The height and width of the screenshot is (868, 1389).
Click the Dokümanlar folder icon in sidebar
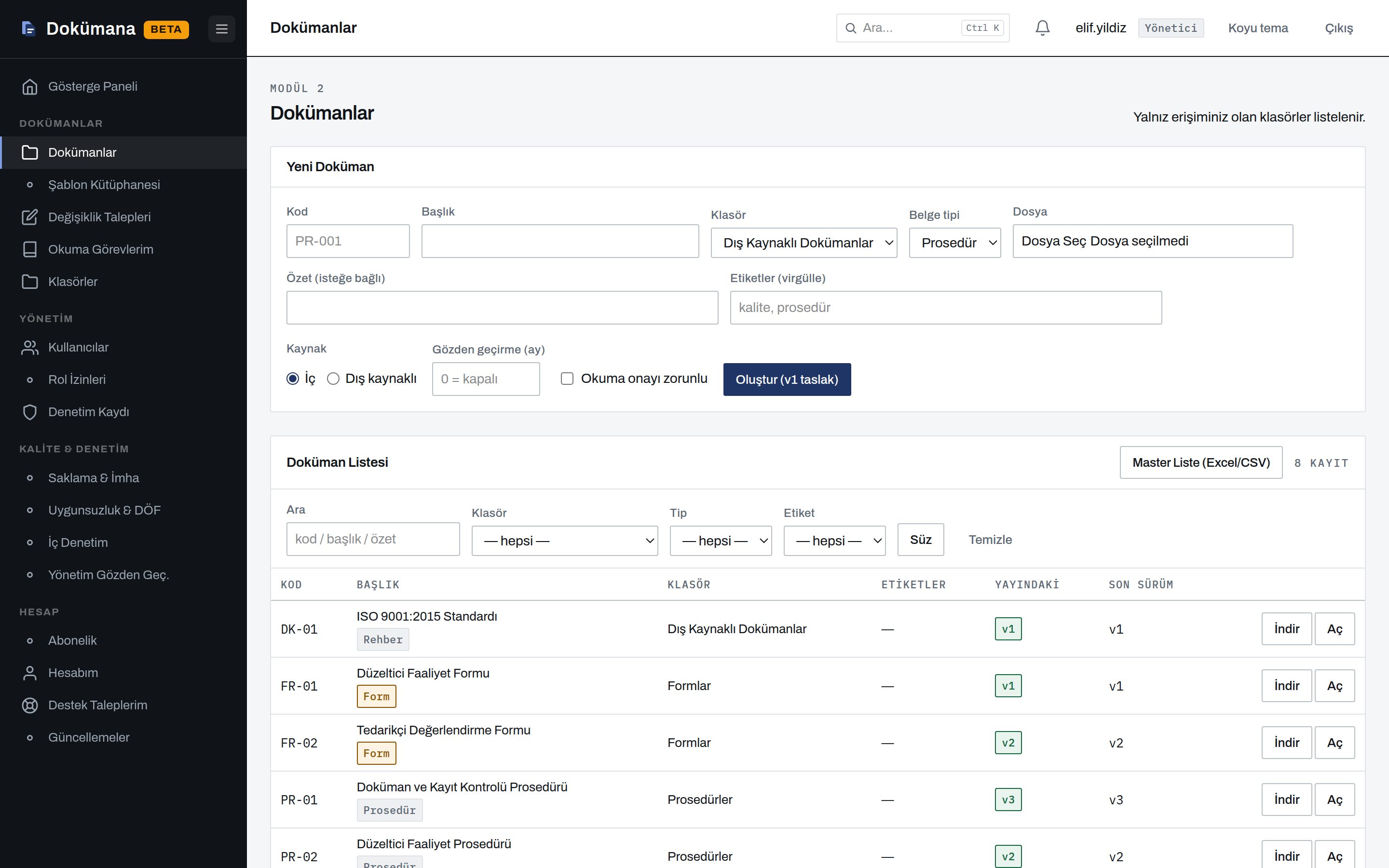coord(30,153)
